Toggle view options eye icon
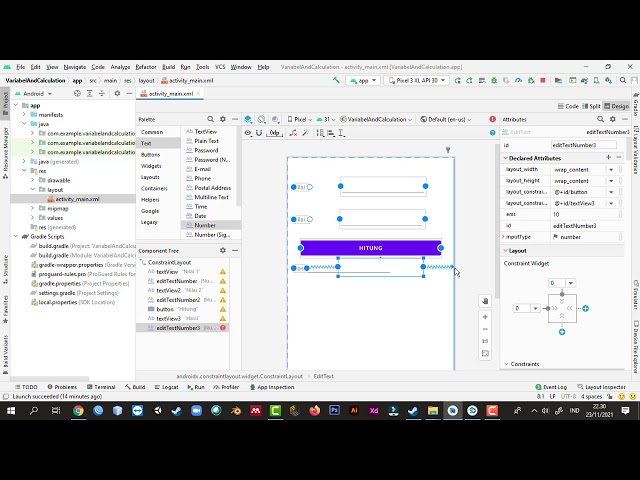 (247, 133)
